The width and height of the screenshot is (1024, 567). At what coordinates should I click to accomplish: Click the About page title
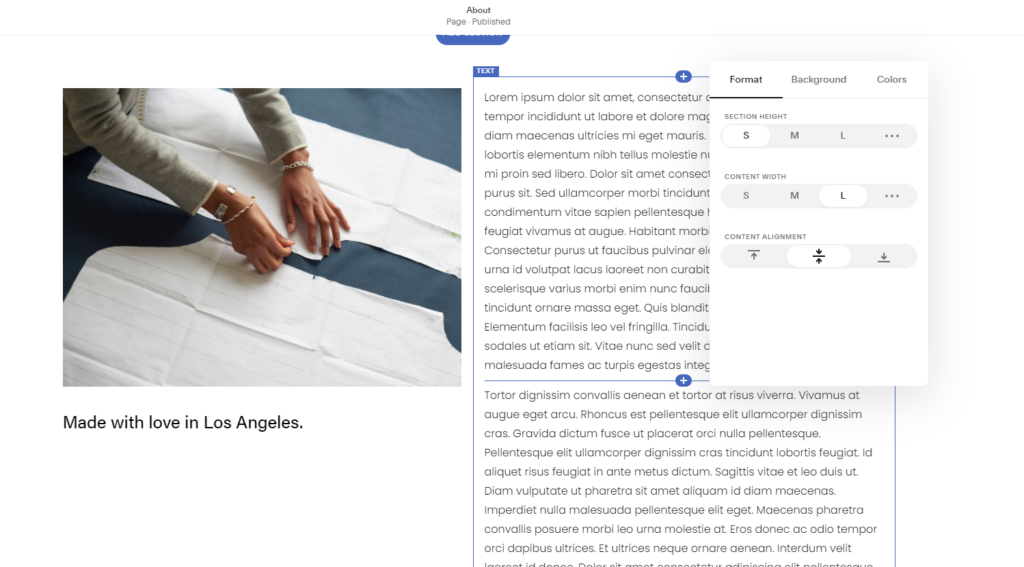478,10
